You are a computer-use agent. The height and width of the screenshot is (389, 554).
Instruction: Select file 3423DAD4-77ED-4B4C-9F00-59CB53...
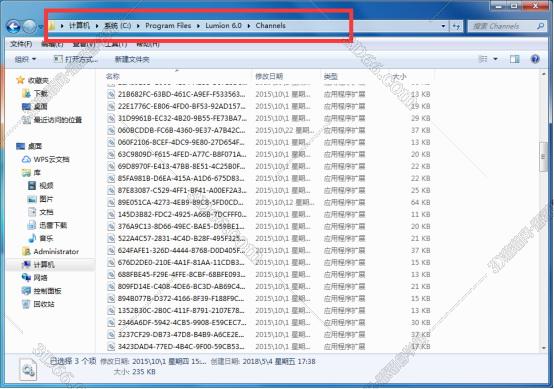[181, 347]
